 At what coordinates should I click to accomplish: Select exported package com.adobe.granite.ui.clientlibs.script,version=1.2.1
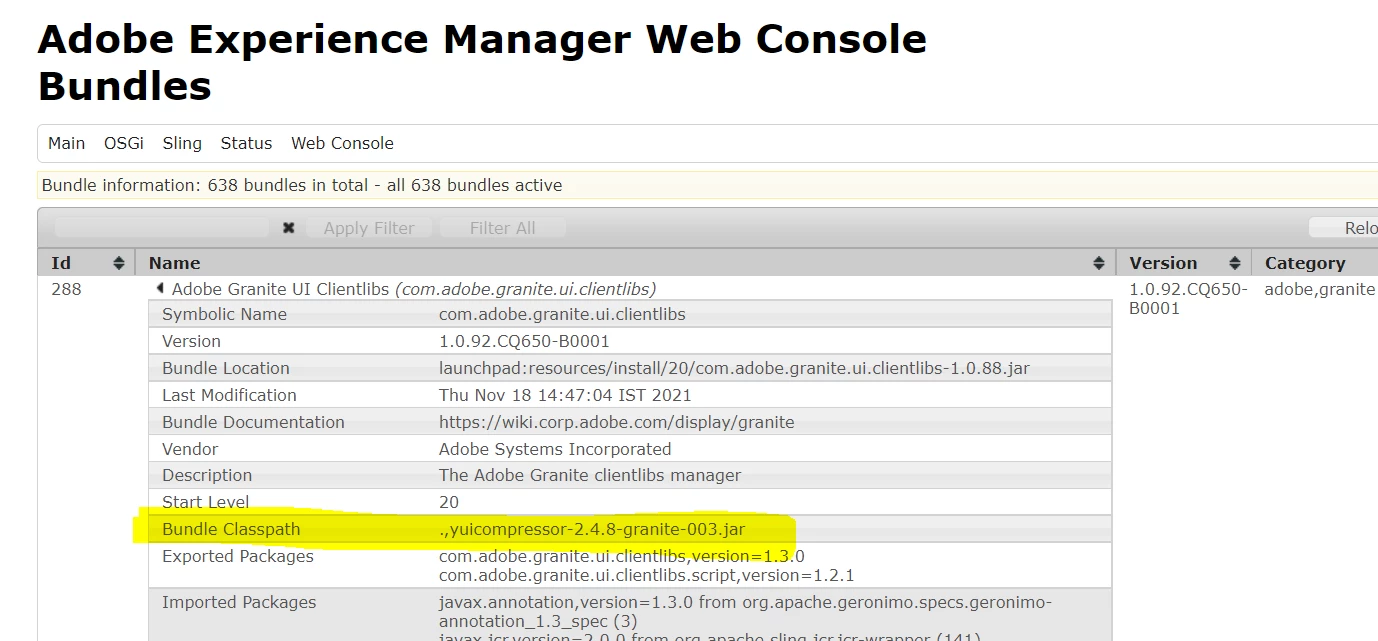coord(646,575)
